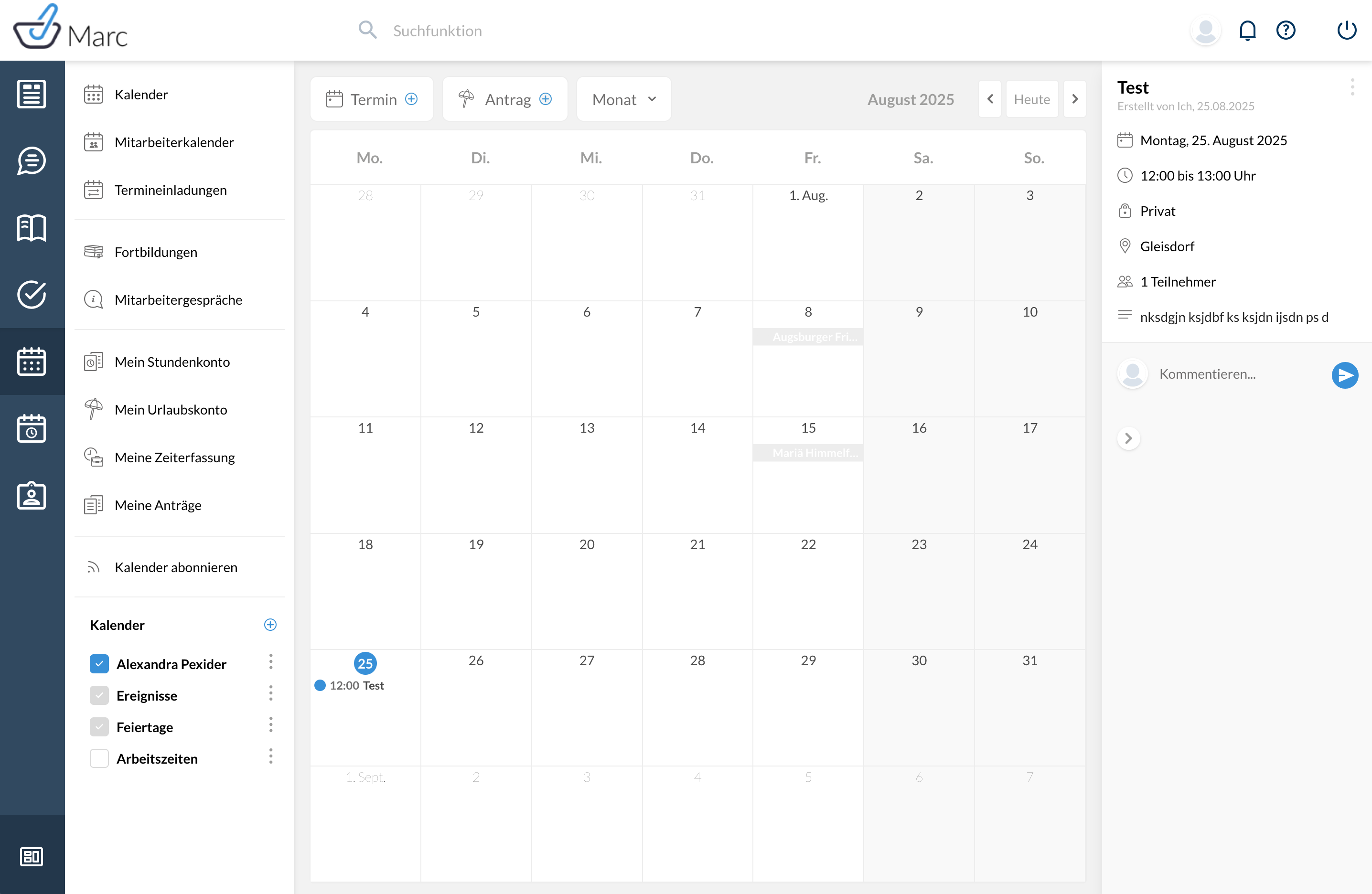
Task: Open the open-book knowledge sidebar icon
Action: click(x=32, y=228)
